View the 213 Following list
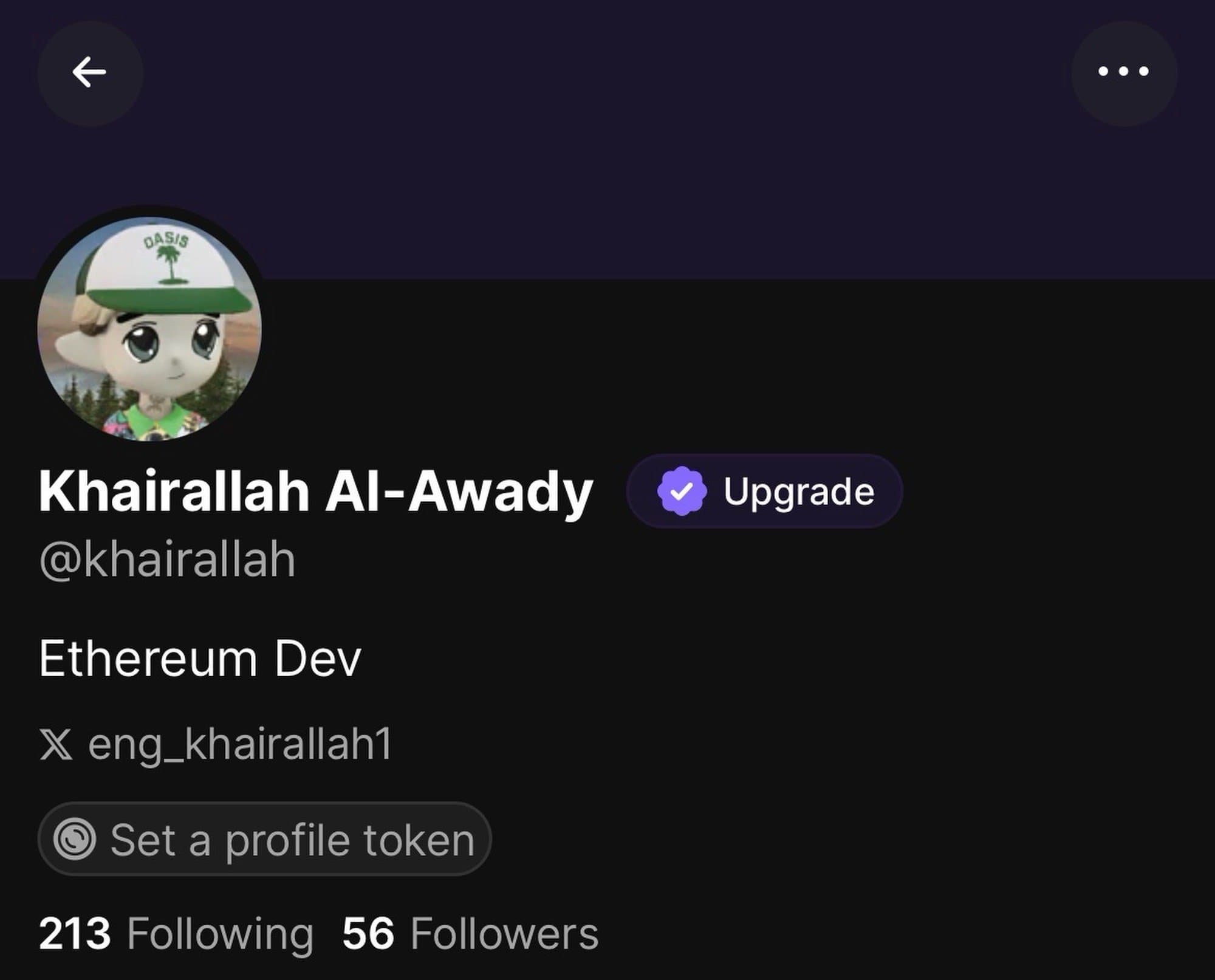The width and height of the screenshot is (1215, 980). click(x=176, y=934)
